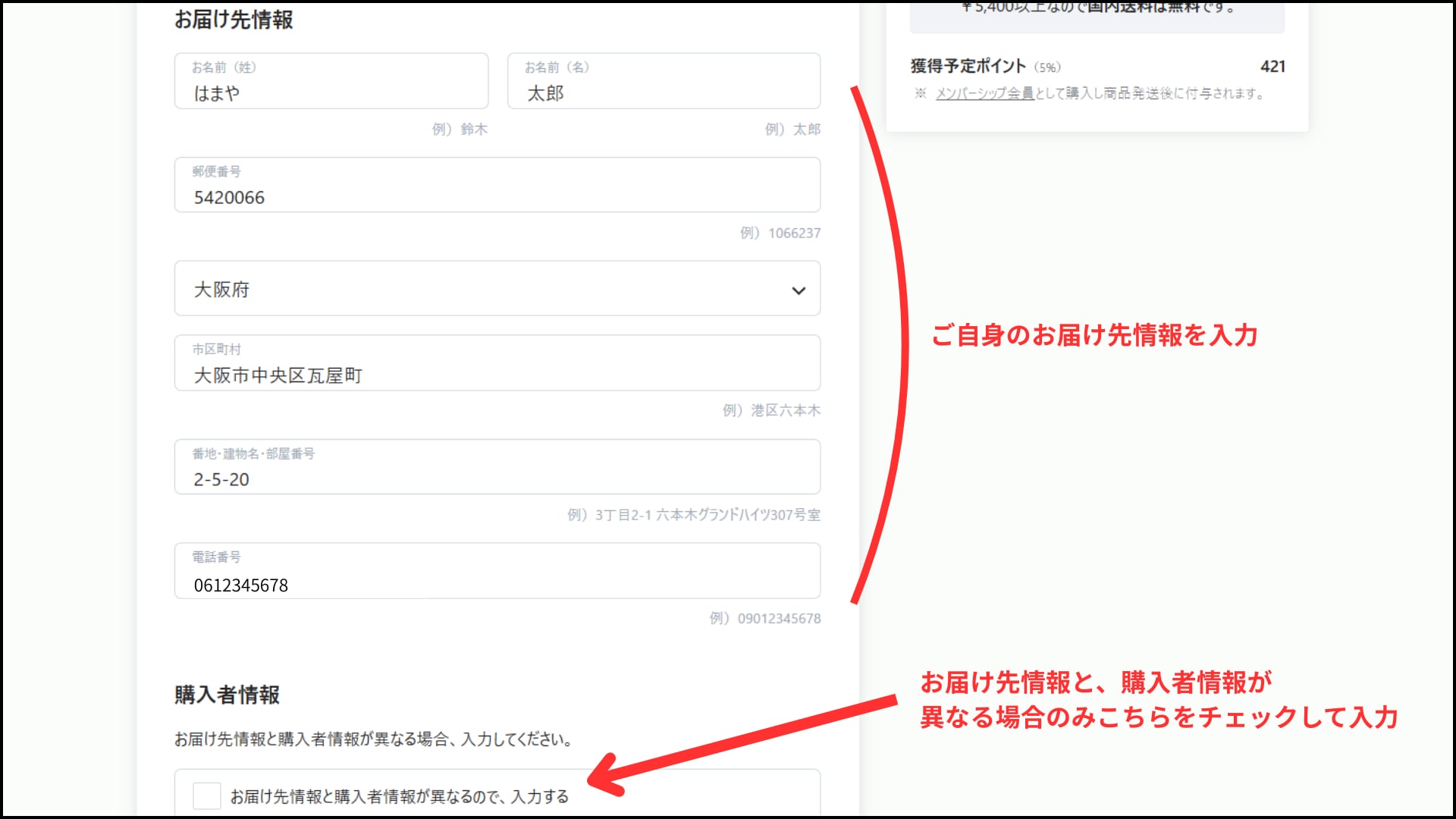Click the red text ご自身のお届け先情報を入力
1456x819 pixels.
(x=1094, y=335)
